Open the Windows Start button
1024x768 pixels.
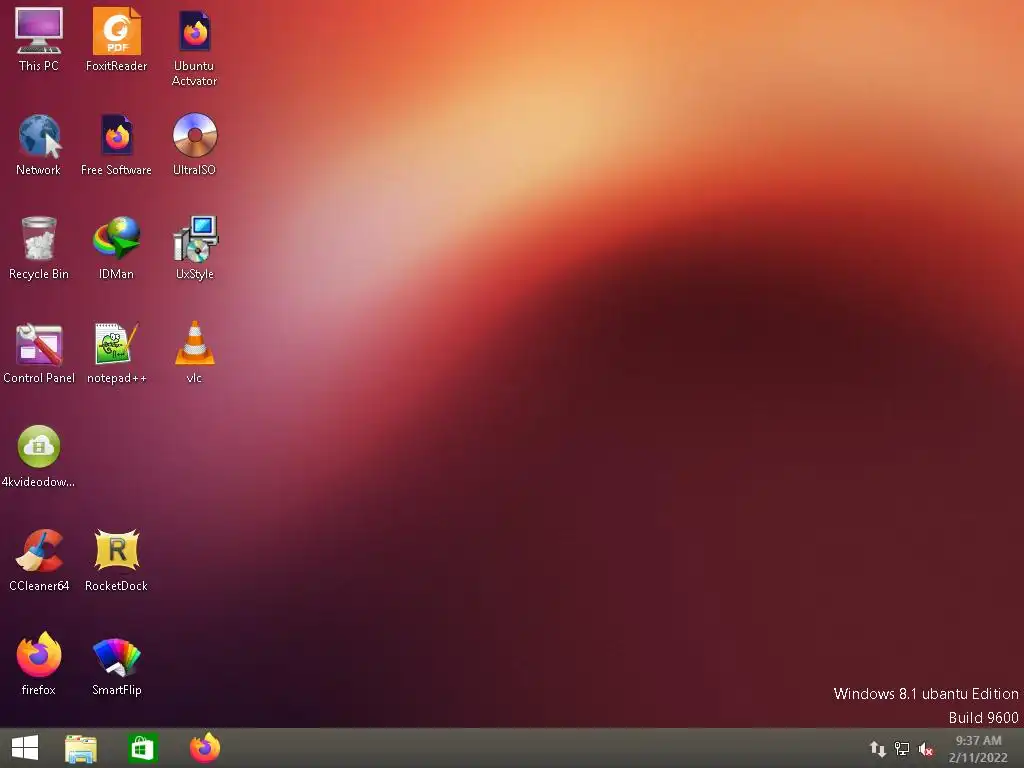click(25, 748)
